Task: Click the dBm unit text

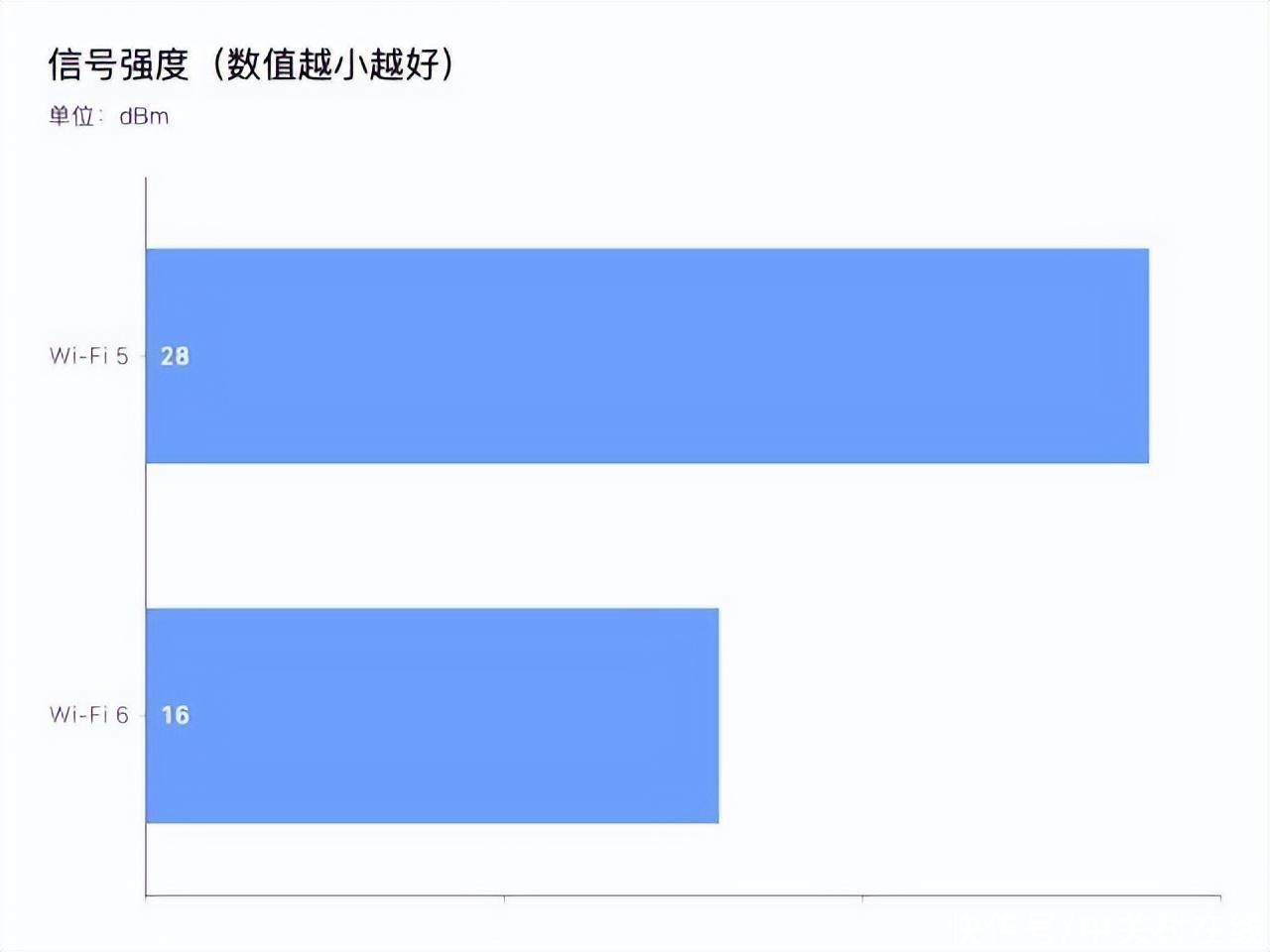Action: [144, 116]
